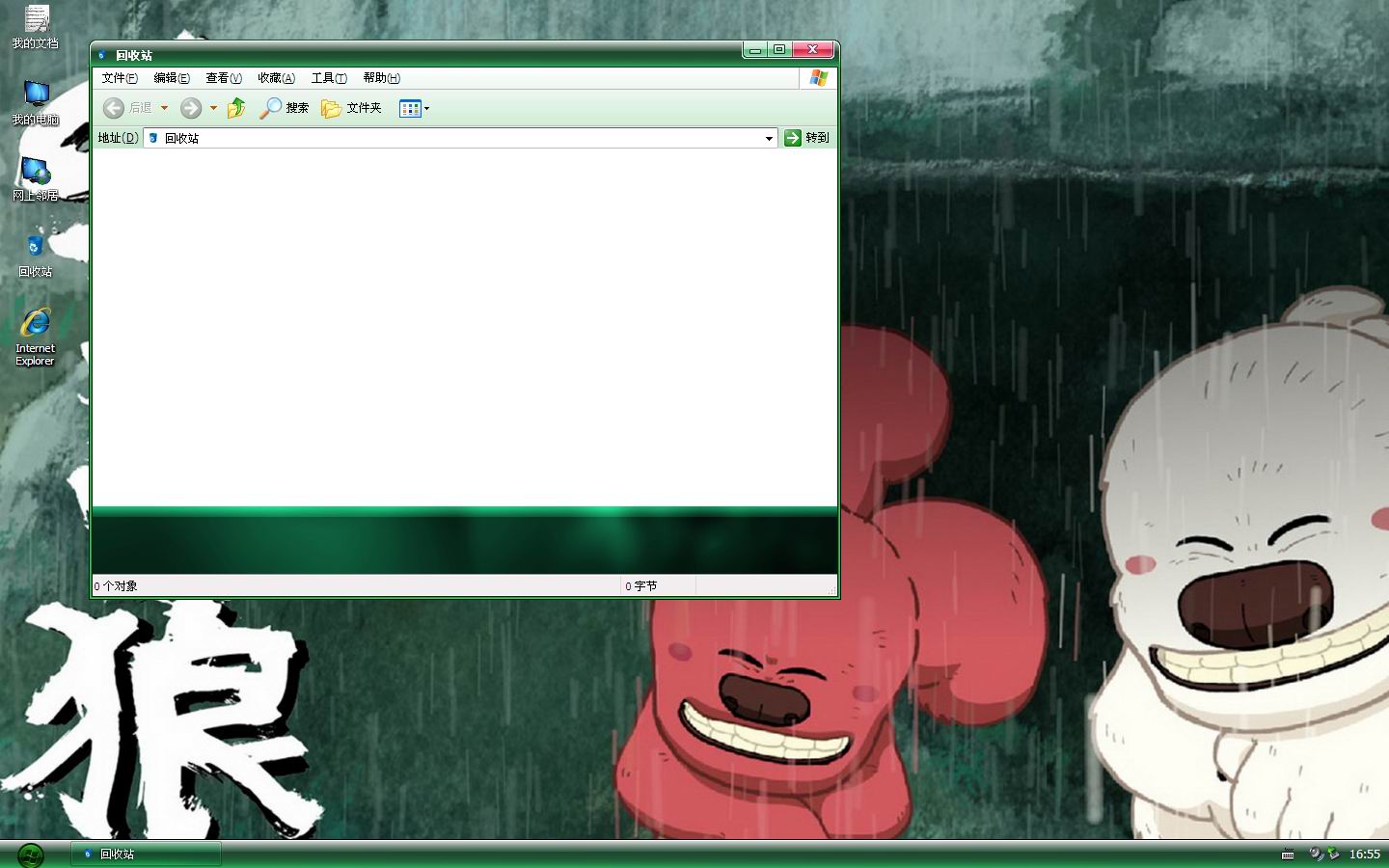Go up one folder level icon
1389x868 pixels.
(x=236, y=108)
